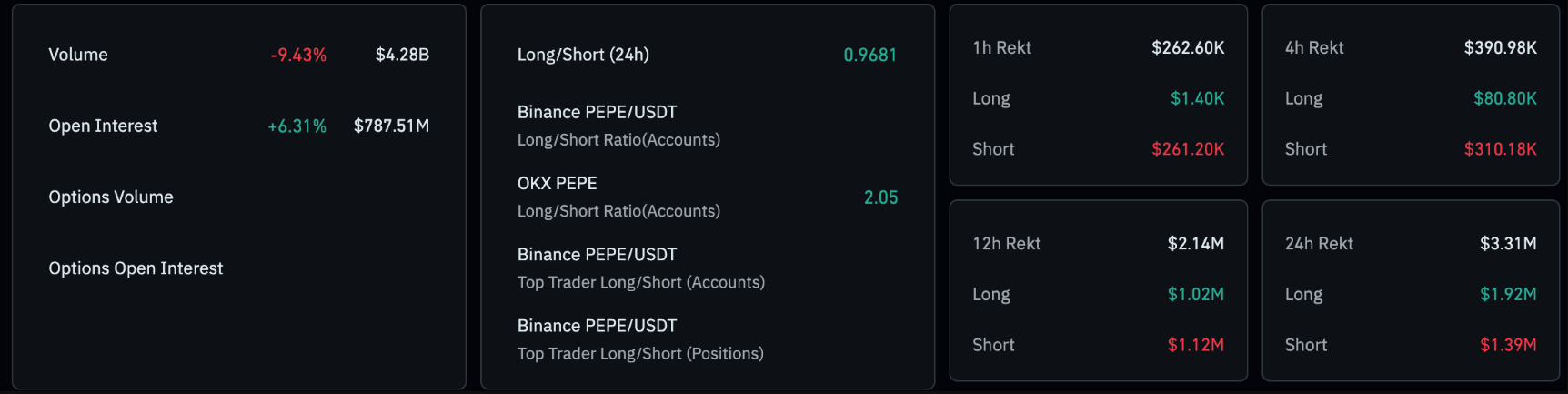Click the Options Open Interest label
The image size is (1568, 394).
point(136,268)
